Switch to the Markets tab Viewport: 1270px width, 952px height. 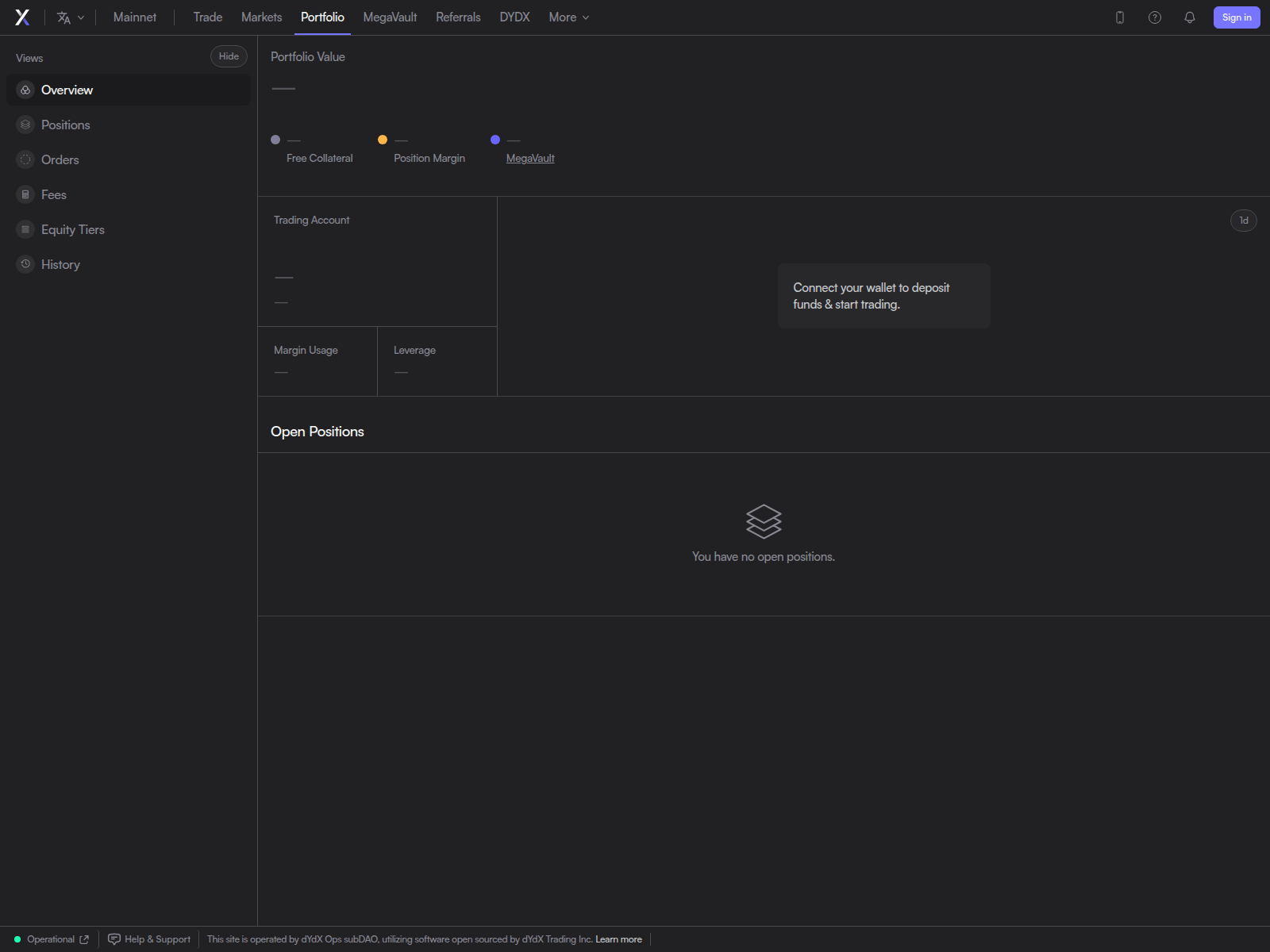coord(260,17)
